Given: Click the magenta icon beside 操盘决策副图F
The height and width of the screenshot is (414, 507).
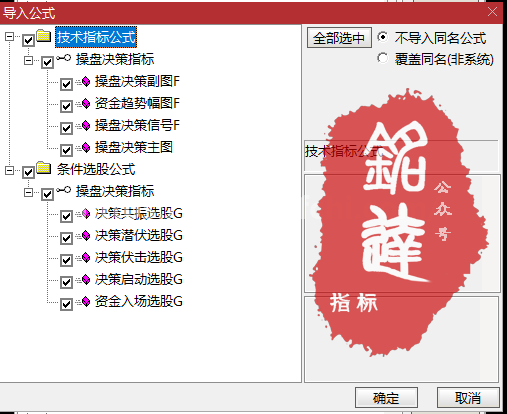Looking at the screenshot, I should [86, 81].
